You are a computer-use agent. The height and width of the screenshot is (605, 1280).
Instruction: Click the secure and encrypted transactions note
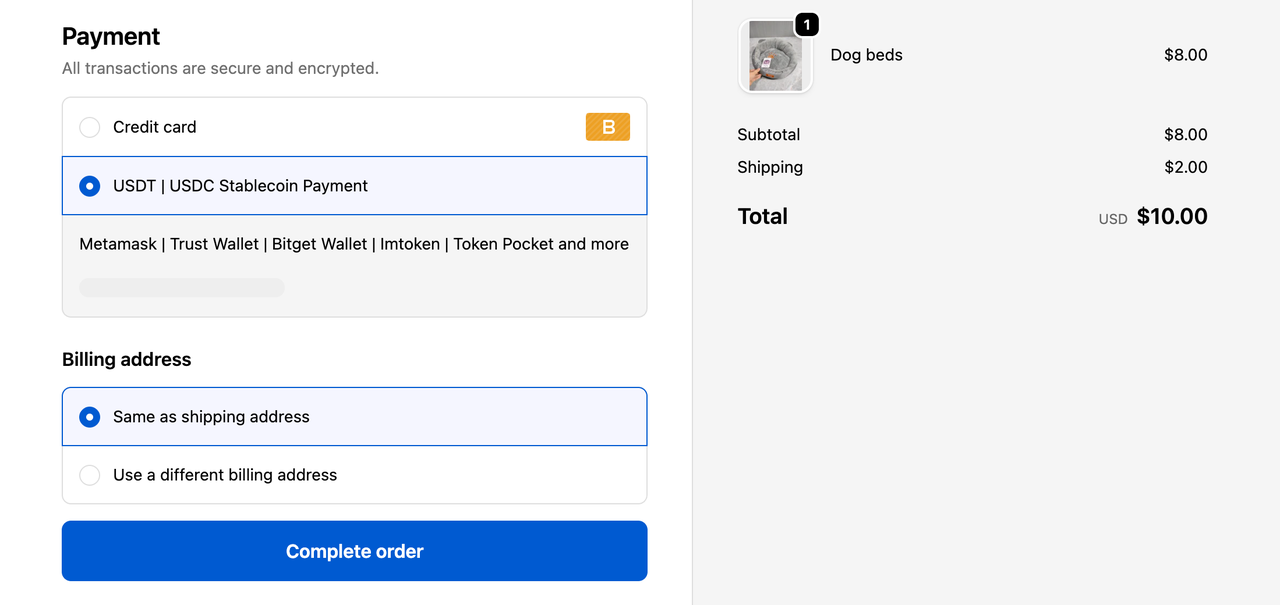point(220,69)
